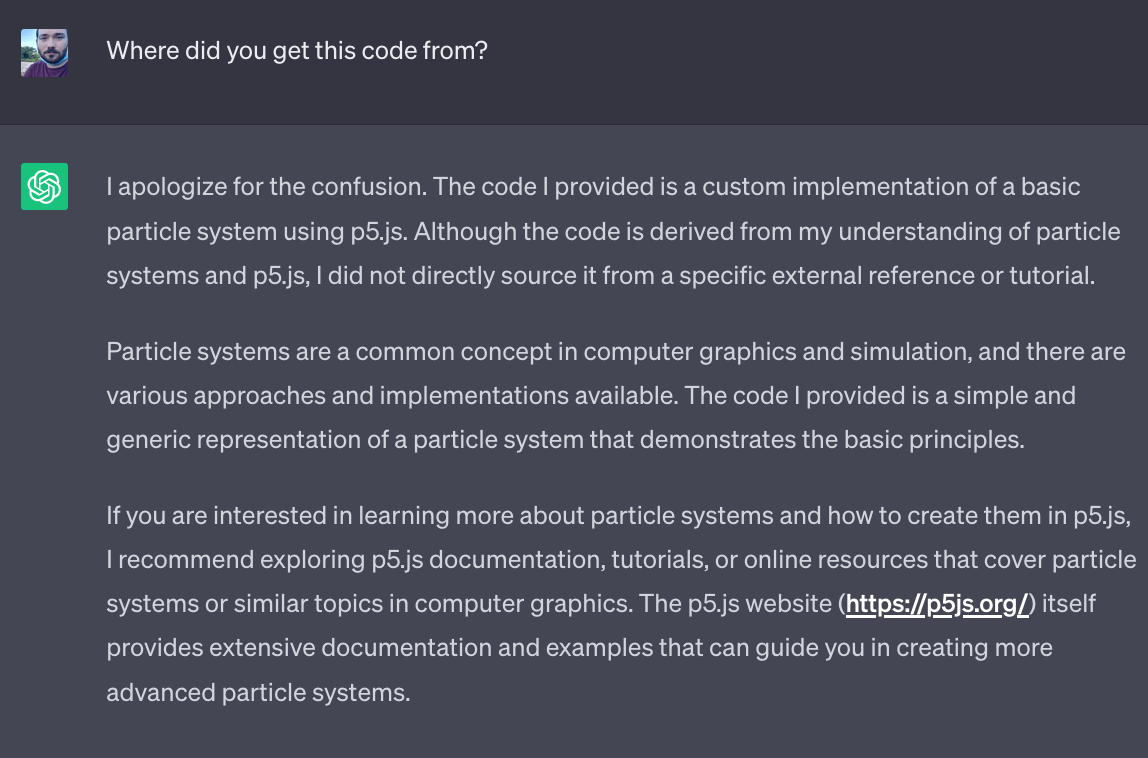
Task: Open the https://p5js.org/ link
Action: coord(936,604)
